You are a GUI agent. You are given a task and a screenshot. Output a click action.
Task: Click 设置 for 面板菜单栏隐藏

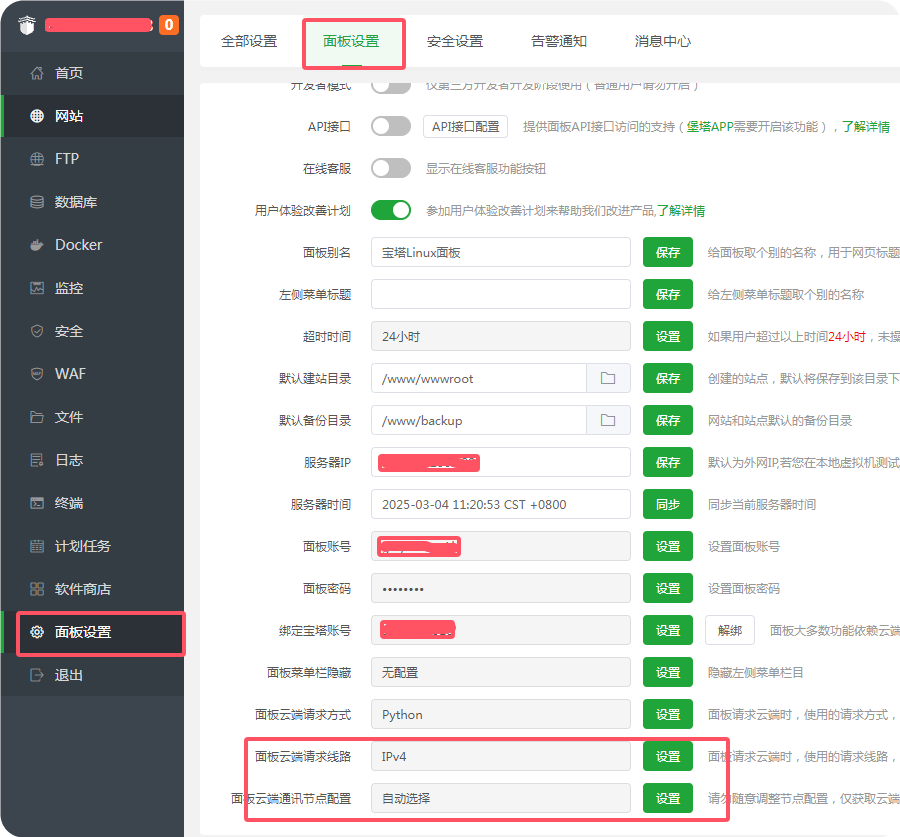(x=668, y=672)
